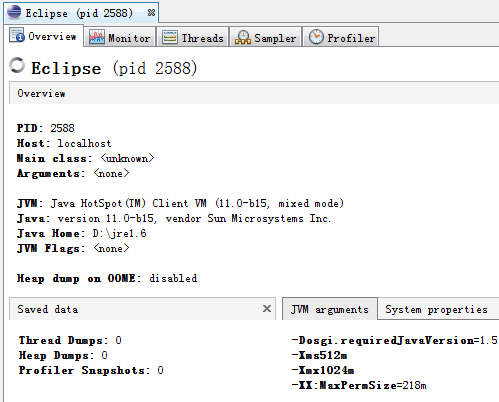Click the -Xmx1024m JVM argument text
The image size is (499, 402).
click(x=323, y=370)
